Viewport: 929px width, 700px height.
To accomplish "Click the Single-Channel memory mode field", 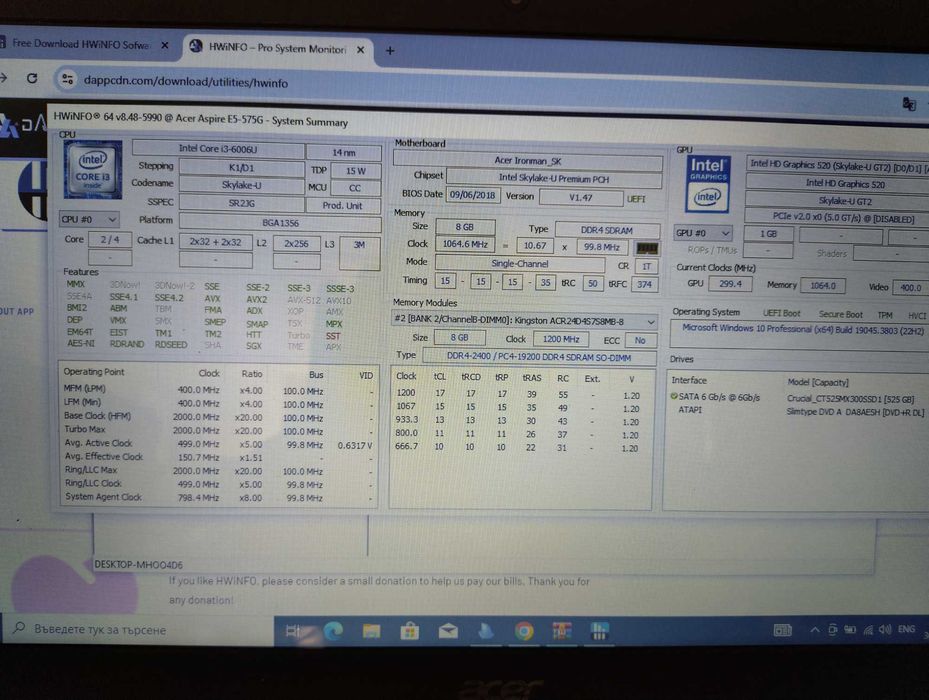I will click(x=520, y=263).
